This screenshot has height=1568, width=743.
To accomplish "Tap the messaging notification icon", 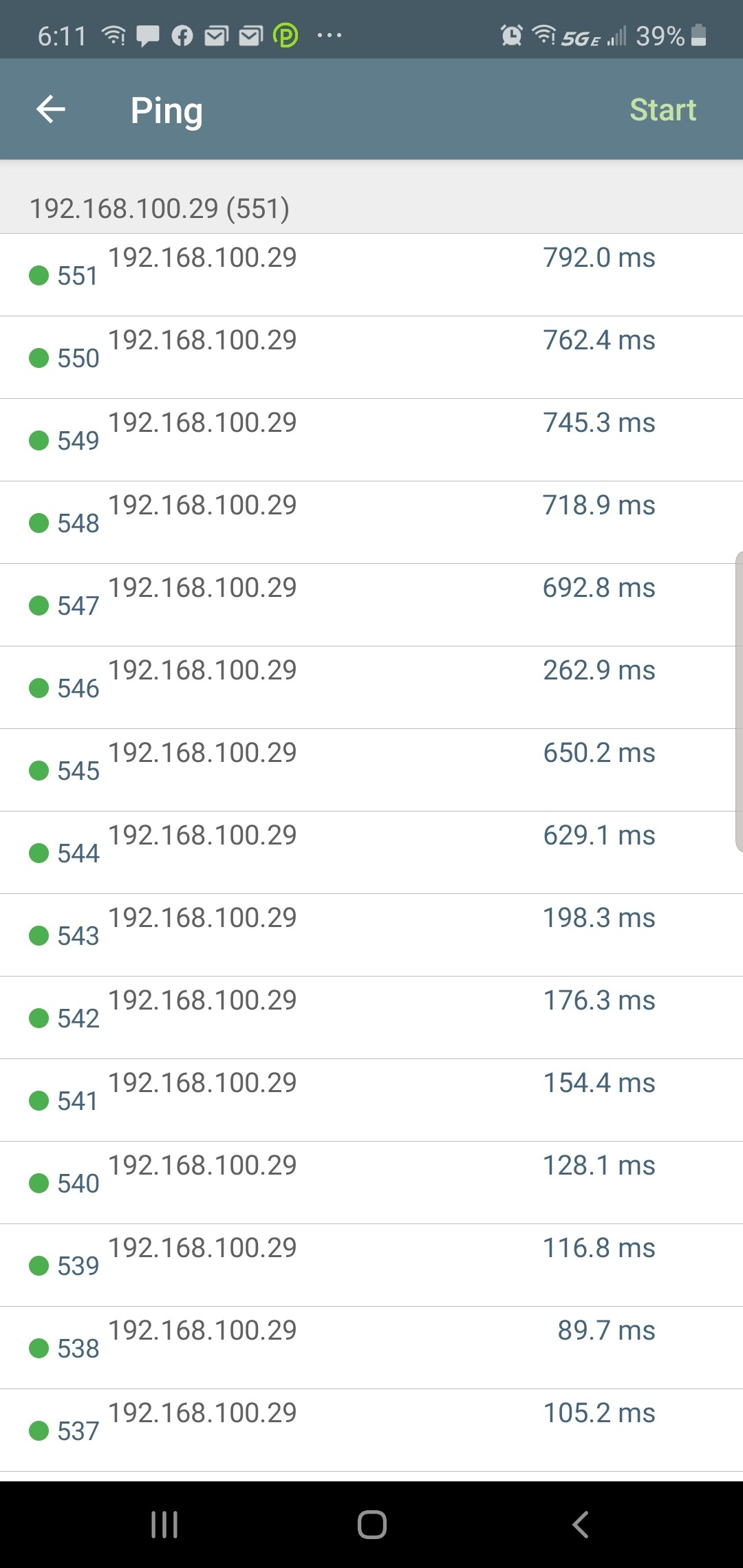I will pos(147,34).
